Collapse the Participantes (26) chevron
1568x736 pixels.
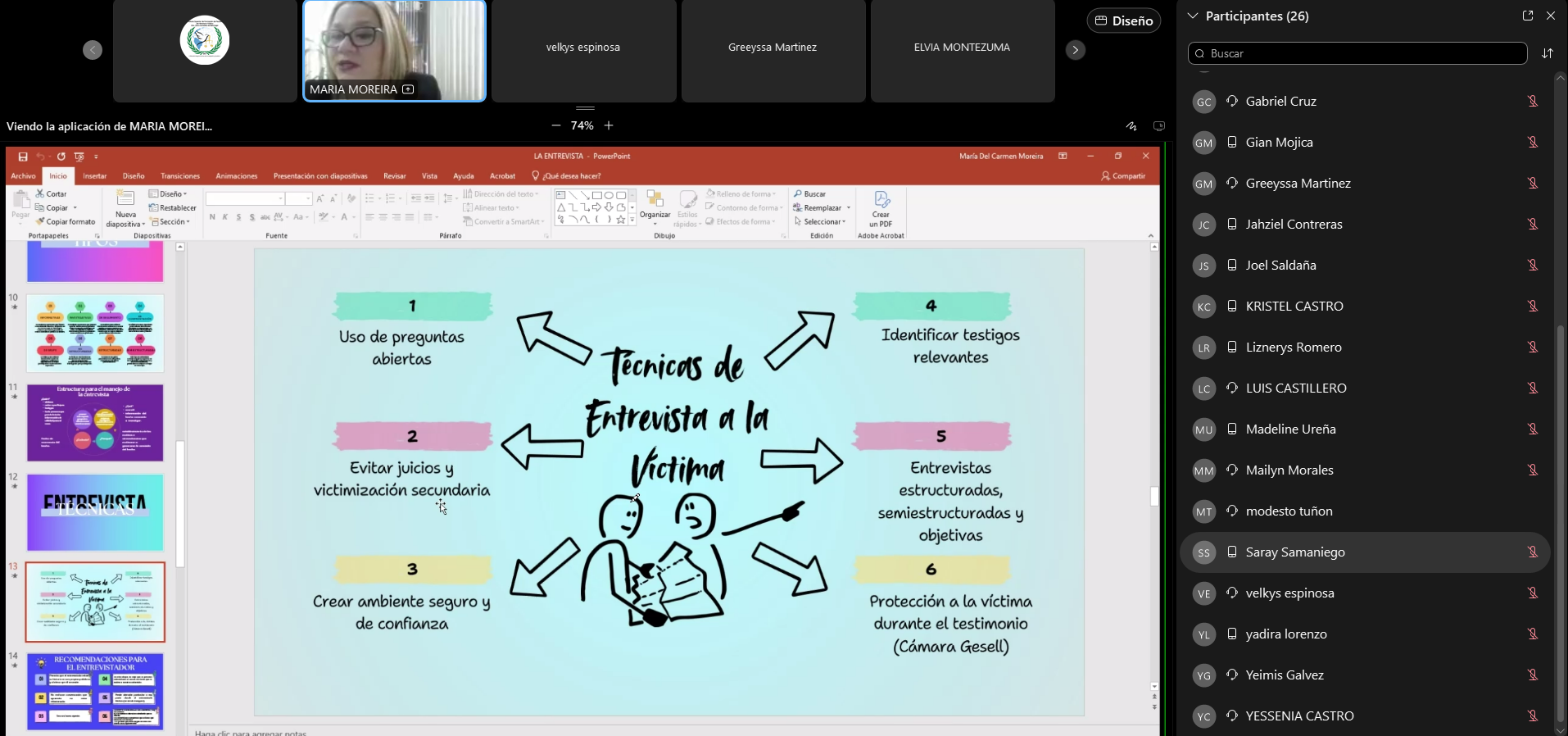tap(1193, 16)
